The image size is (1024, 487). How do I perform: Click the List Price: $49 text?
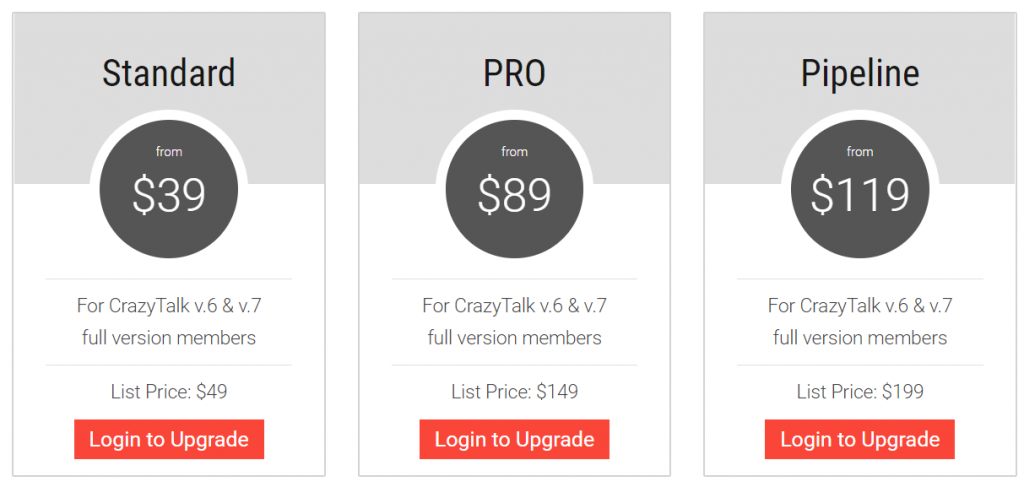point(168,392)
